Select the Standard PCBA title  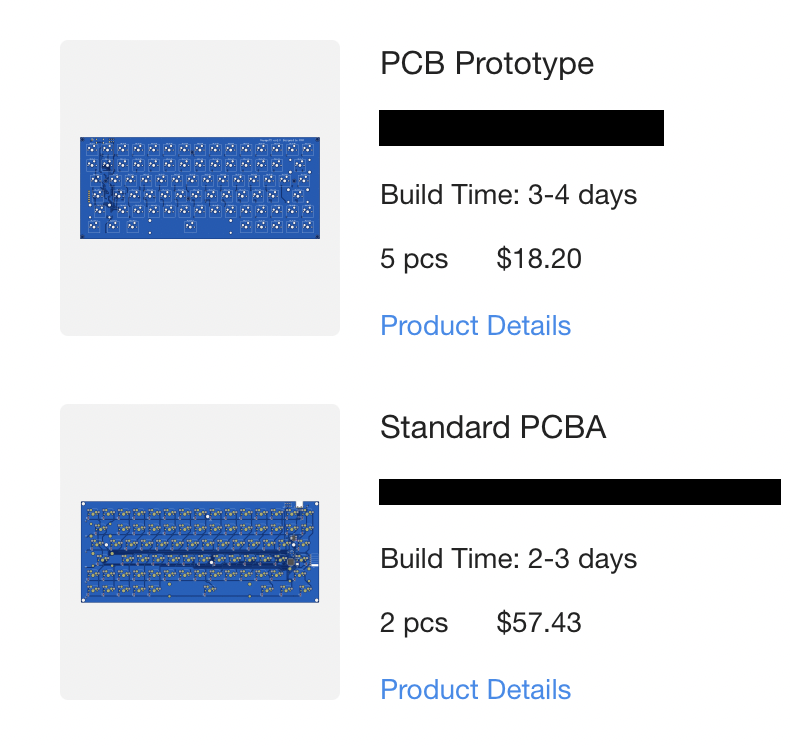493,427
